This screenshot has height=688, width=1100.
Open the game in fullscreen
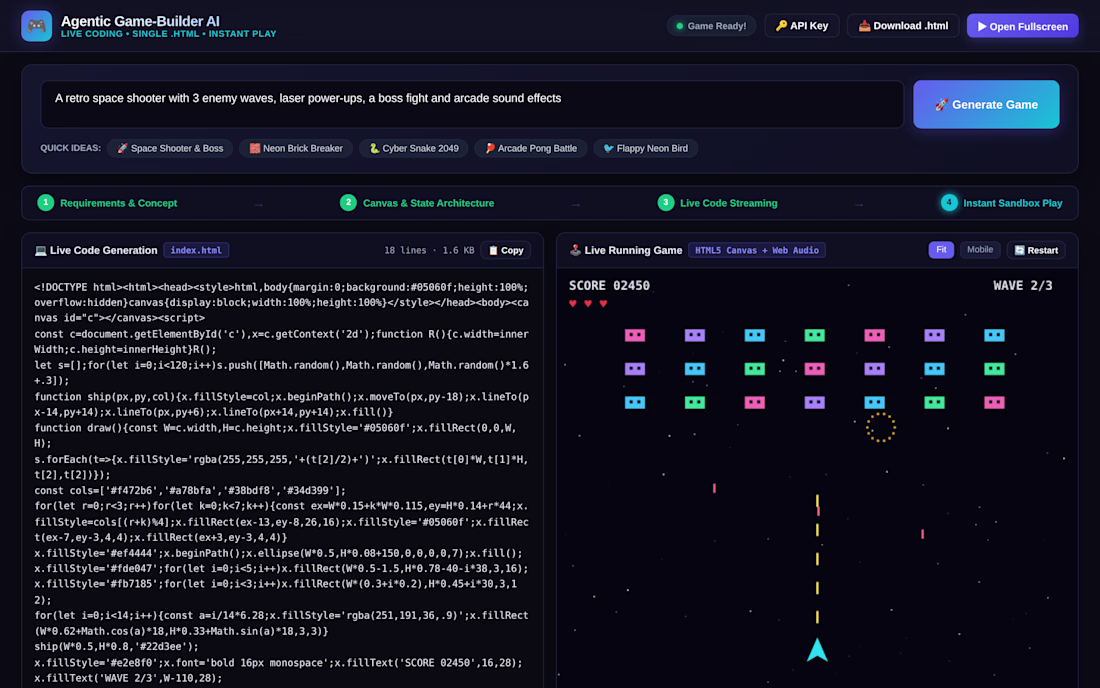click(x=1022, y=26)
